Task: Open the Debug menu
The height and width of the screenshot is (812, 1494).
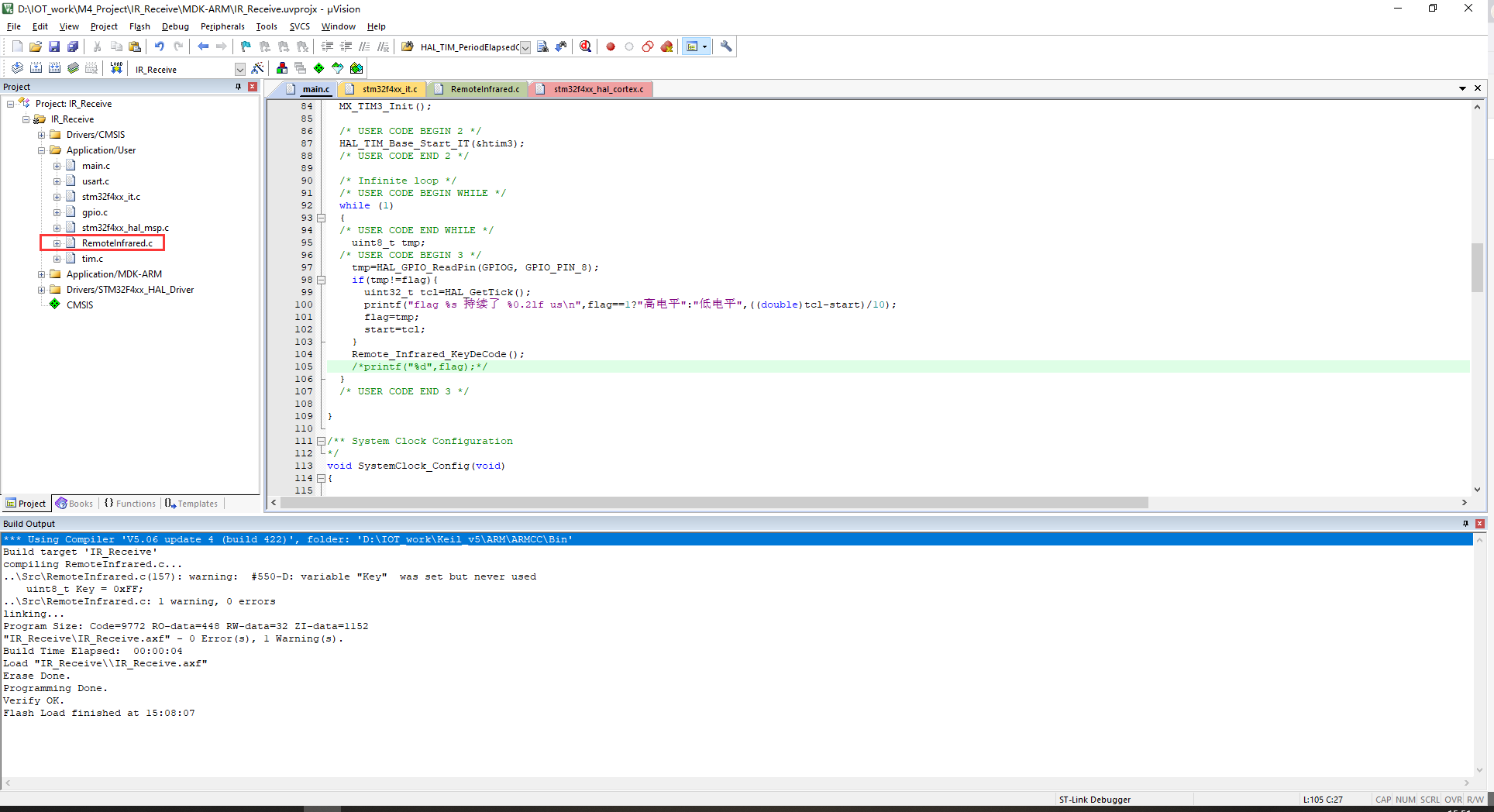Action: [x=175, y=26]
